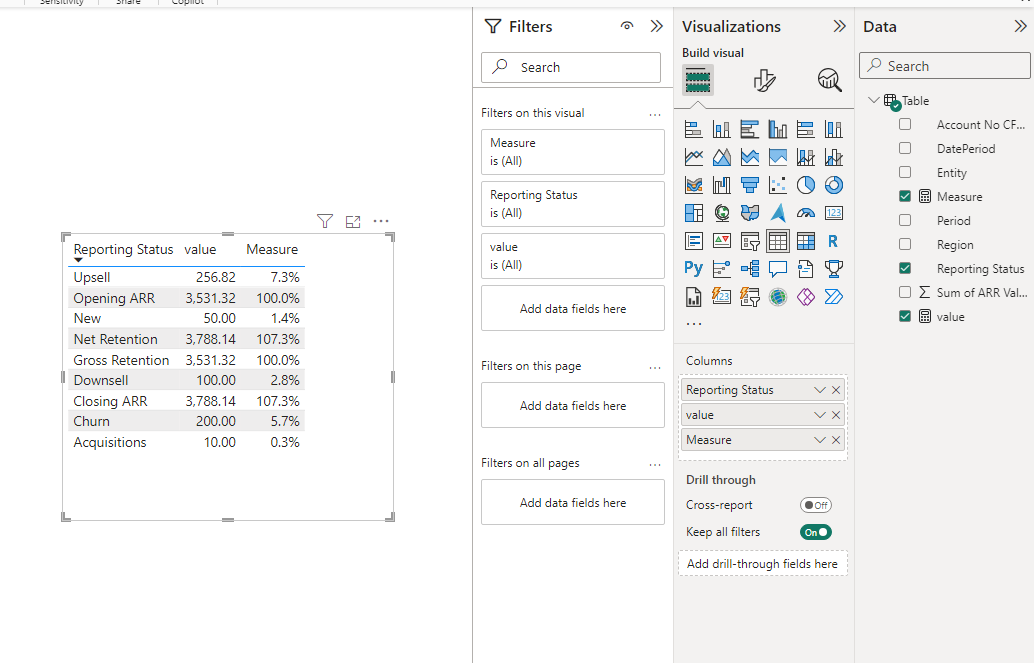Viewport: 1034px width, 663px height.
Task: Collapse the Filters pane
Action: click(x=656, y=26)
